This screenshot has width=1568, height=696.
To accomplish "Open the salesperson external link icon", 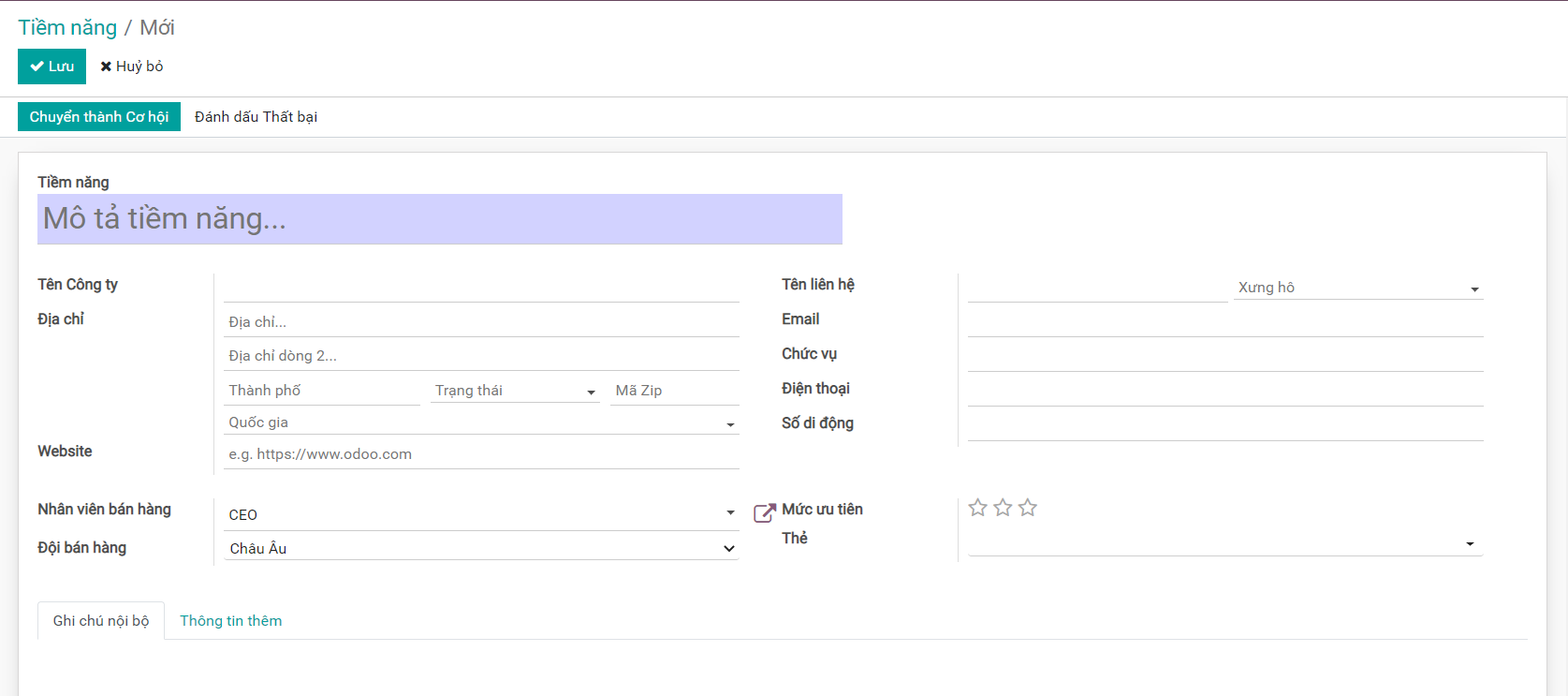I will click(764, 513).
